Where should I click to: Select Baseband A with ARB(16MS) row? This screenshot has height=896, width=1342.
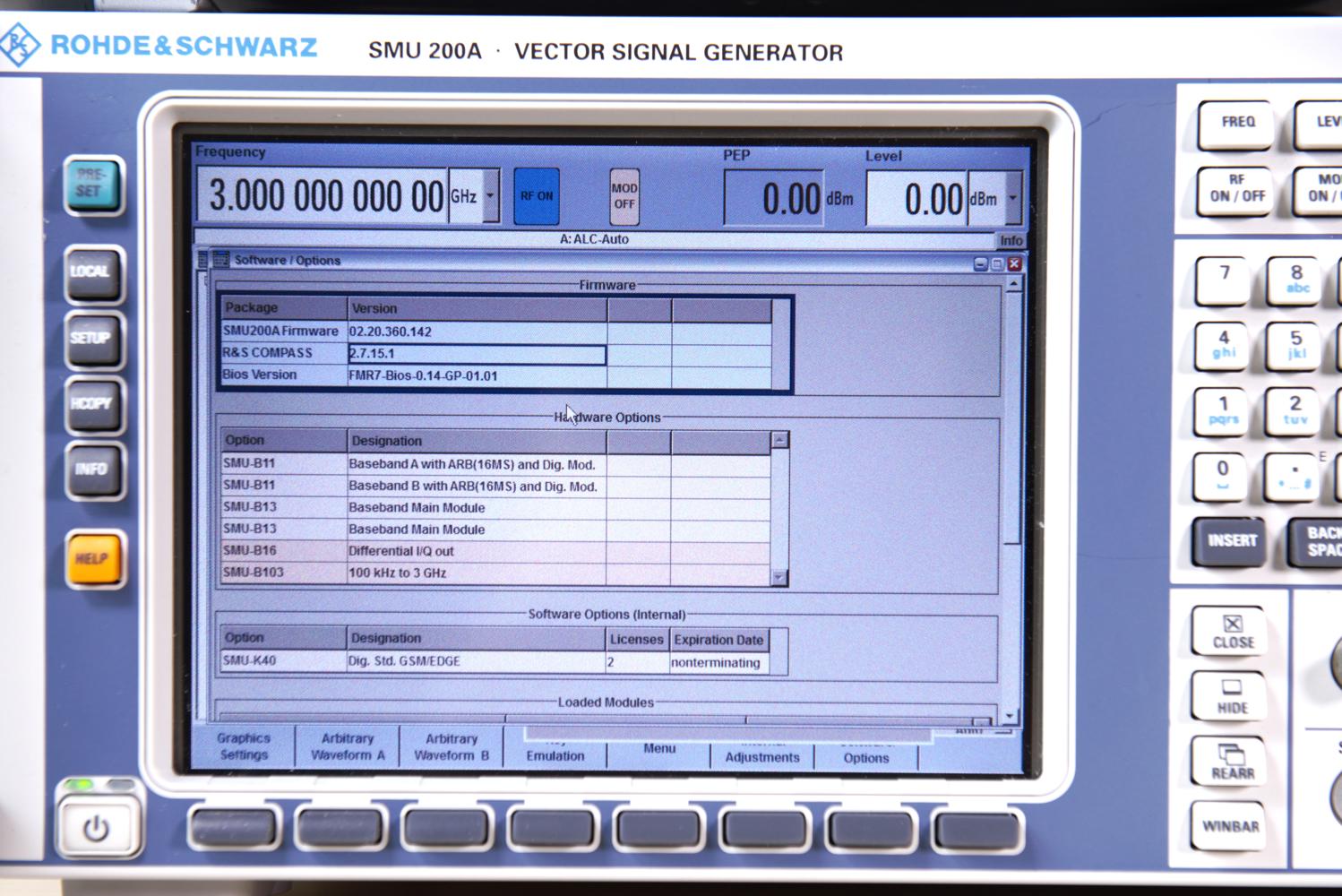coord(495,464)
